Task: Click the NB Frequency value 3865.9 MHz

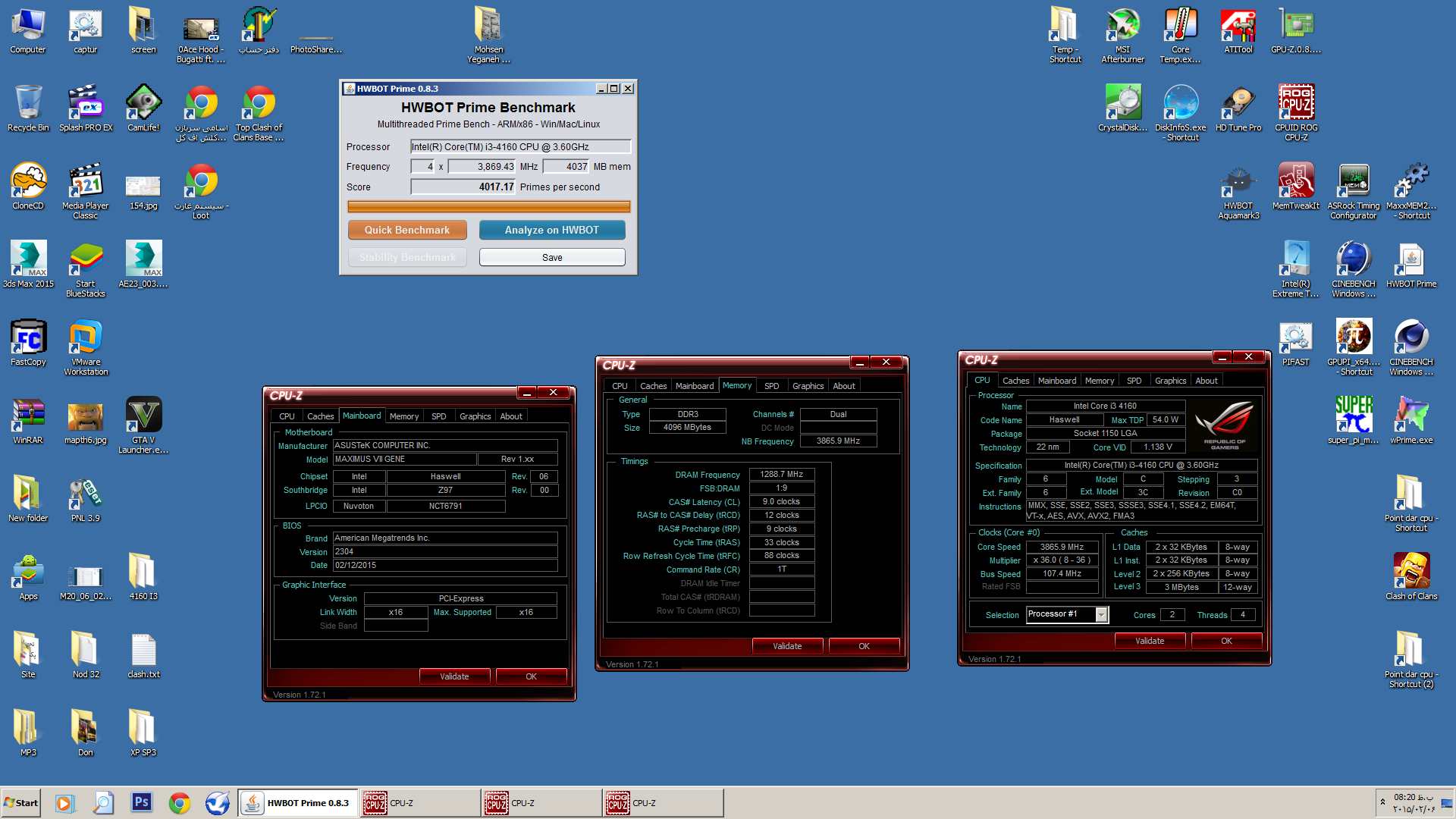Action: pos(838,441)
